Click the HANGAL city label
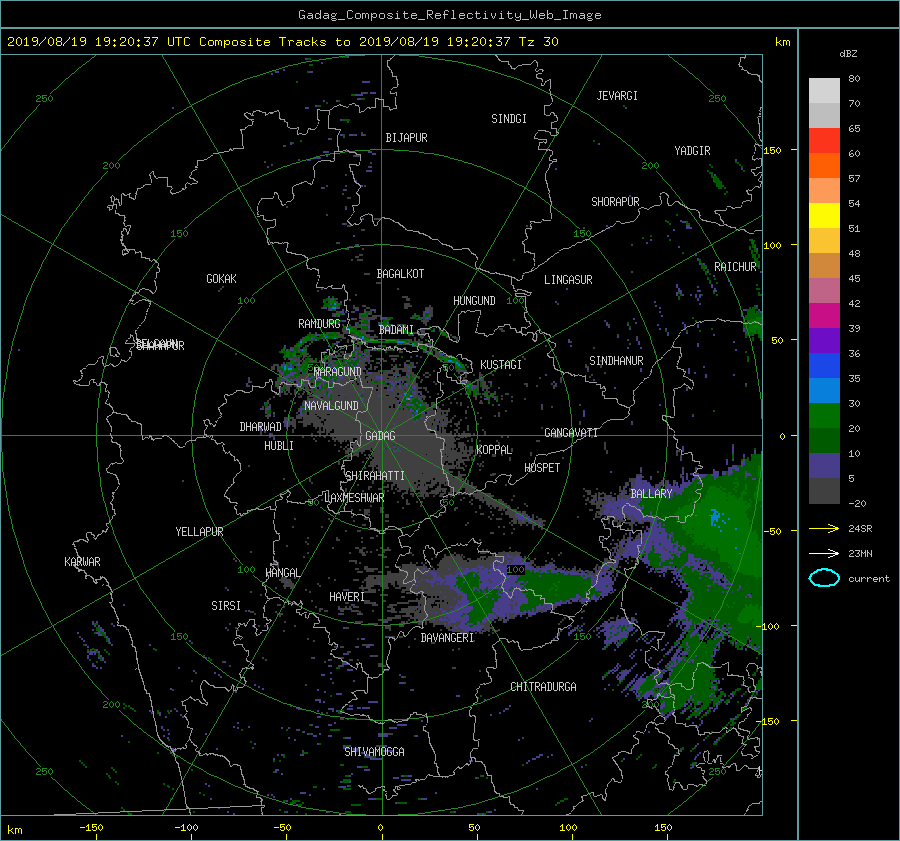This screenshot has width=900, height=841. (282, 573)
